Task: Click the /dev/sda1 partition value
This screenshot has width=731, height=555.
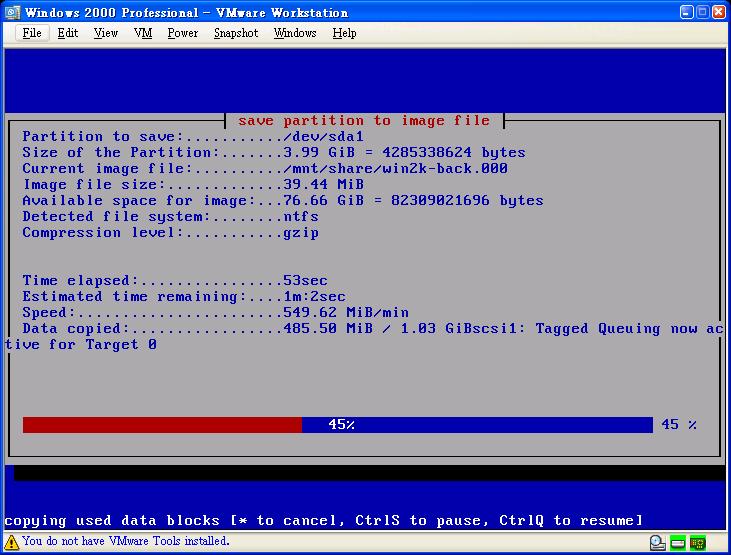Action: [323, 137]
